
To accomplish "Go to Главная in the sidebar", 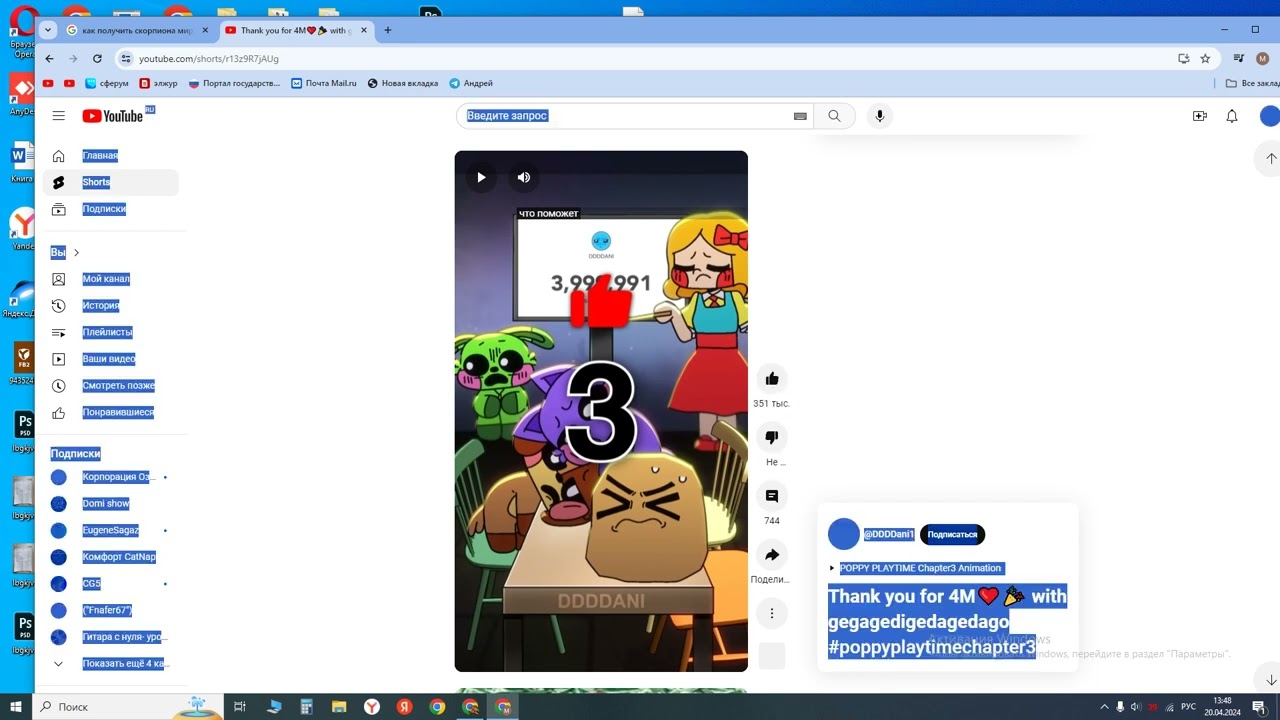I will pos(111,156).
